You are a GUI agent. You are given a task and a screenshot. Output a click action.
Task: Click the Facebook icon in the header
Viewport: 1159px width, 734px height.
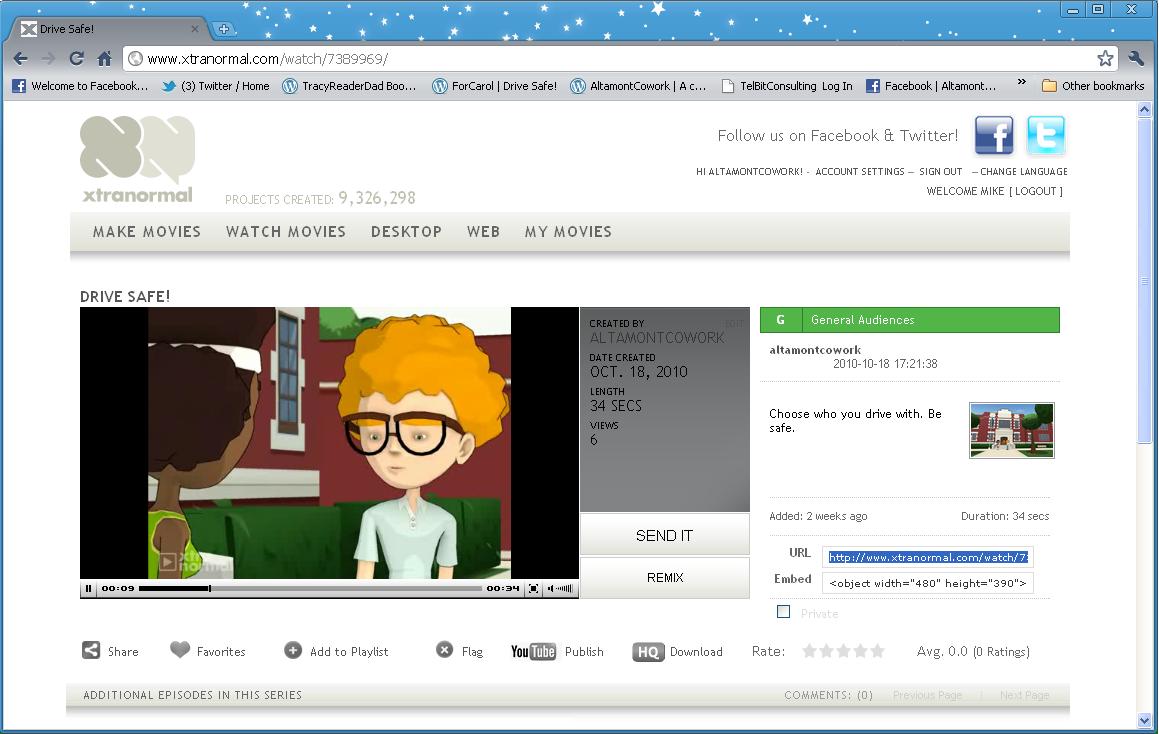[994, 135]
